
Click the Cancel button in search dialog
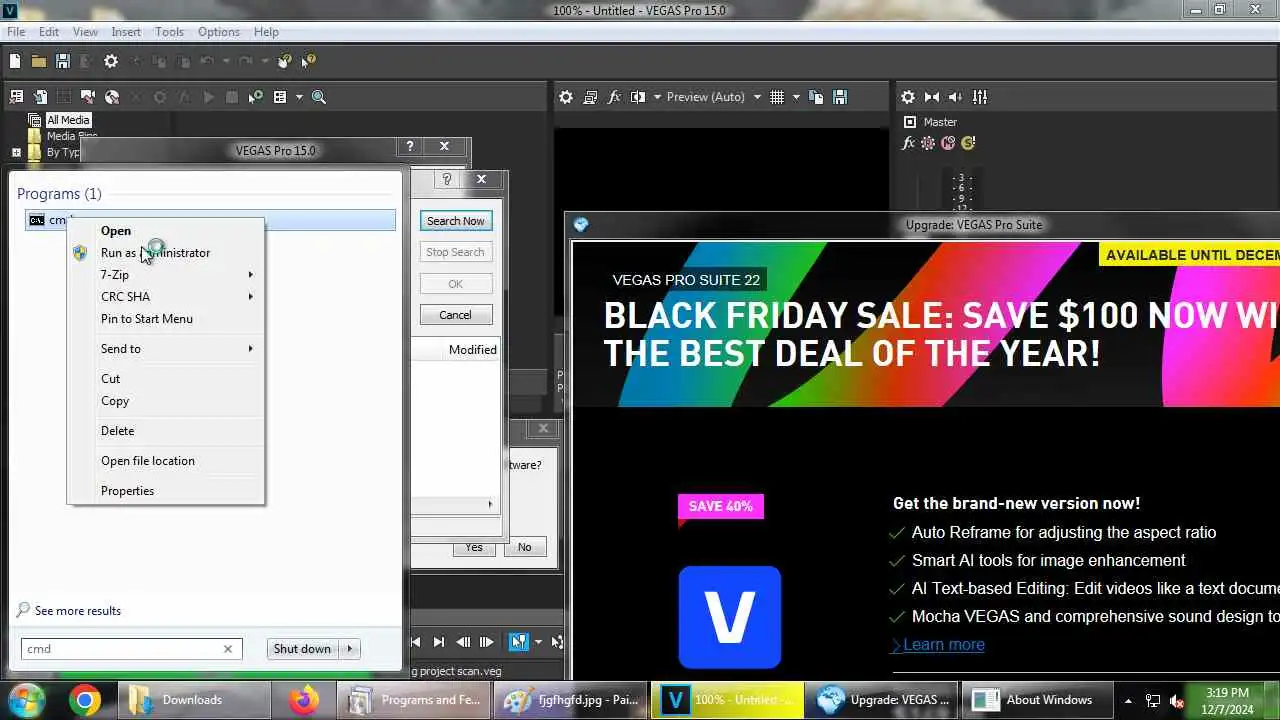click(455, 315)
